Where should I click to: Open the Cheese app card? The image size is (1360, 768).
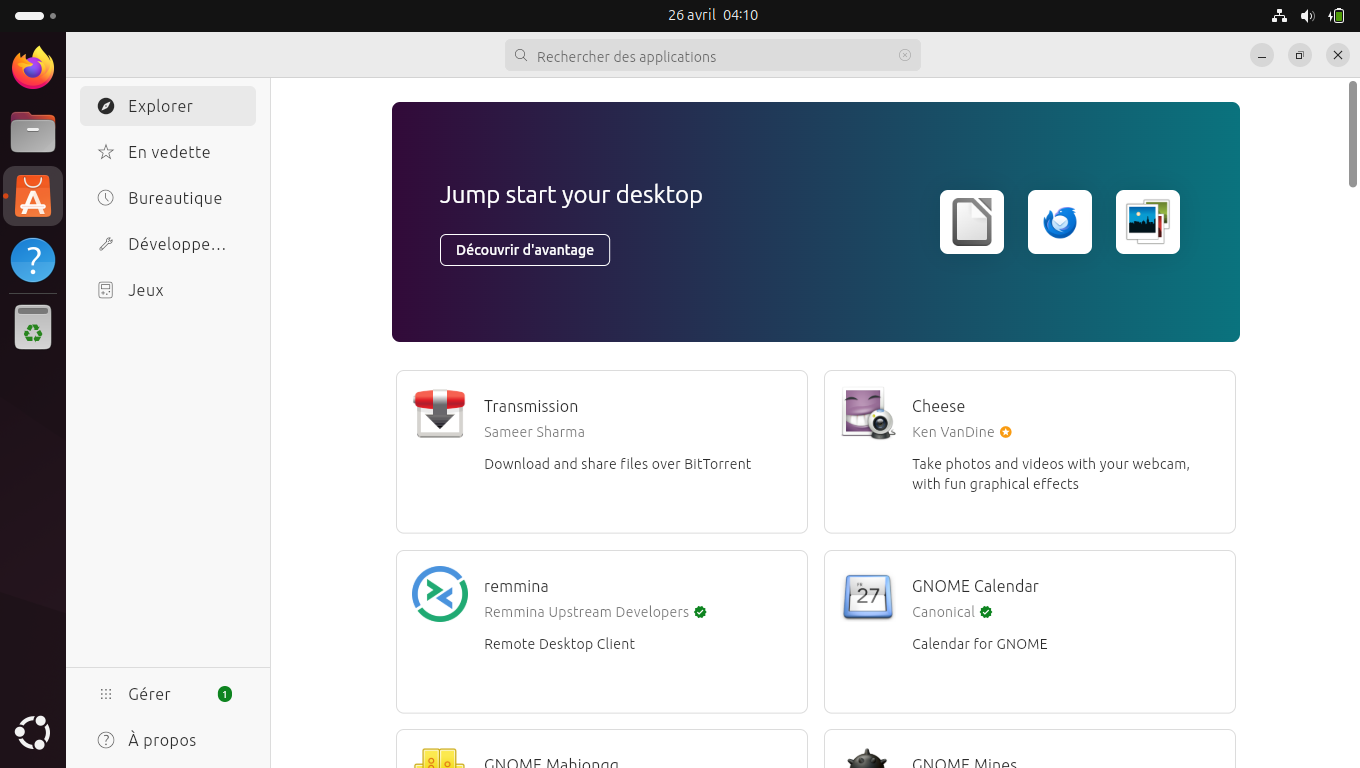click(x=1030, y=452)
